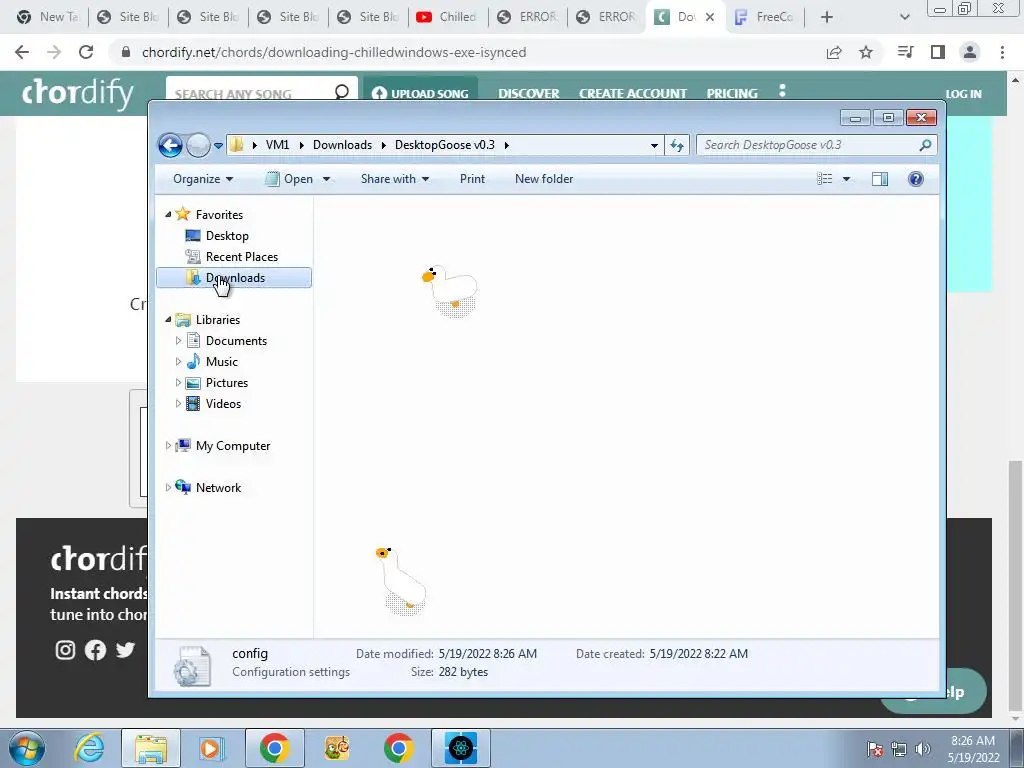Click Downloads in the address breadcrumb

tap(342, 145)
